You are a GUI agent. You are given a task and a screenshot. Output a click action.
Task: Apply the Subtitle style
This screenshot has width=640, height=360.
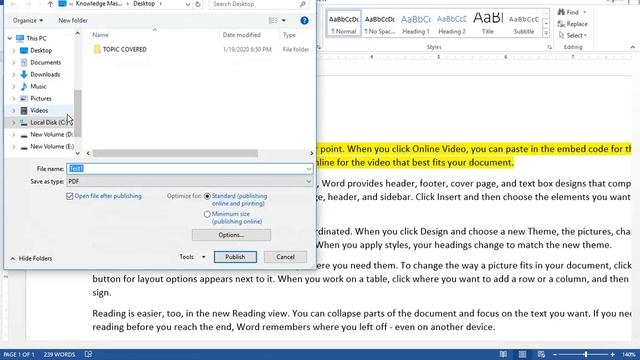[x=524, y=24]
